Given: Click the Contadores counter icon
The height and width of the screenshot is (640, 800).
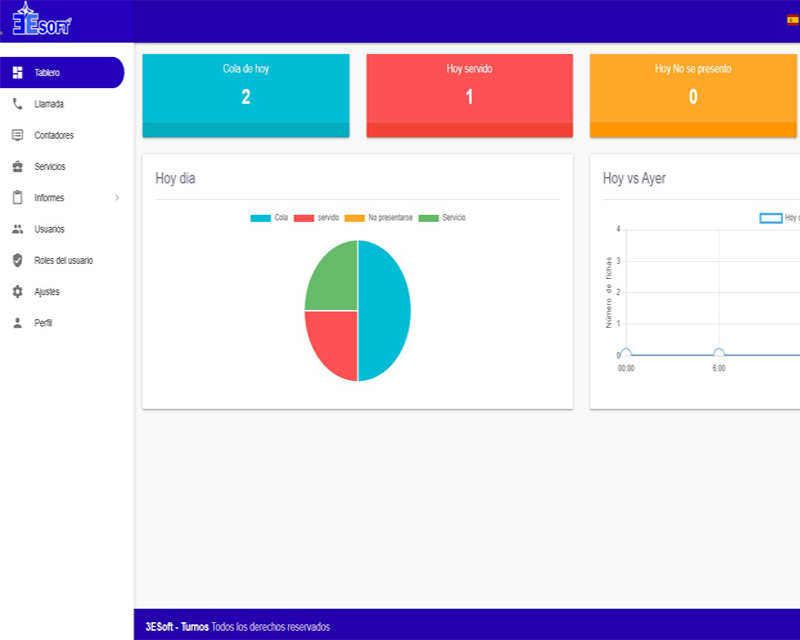Looking at the screenshot, I should pos(17,135).
